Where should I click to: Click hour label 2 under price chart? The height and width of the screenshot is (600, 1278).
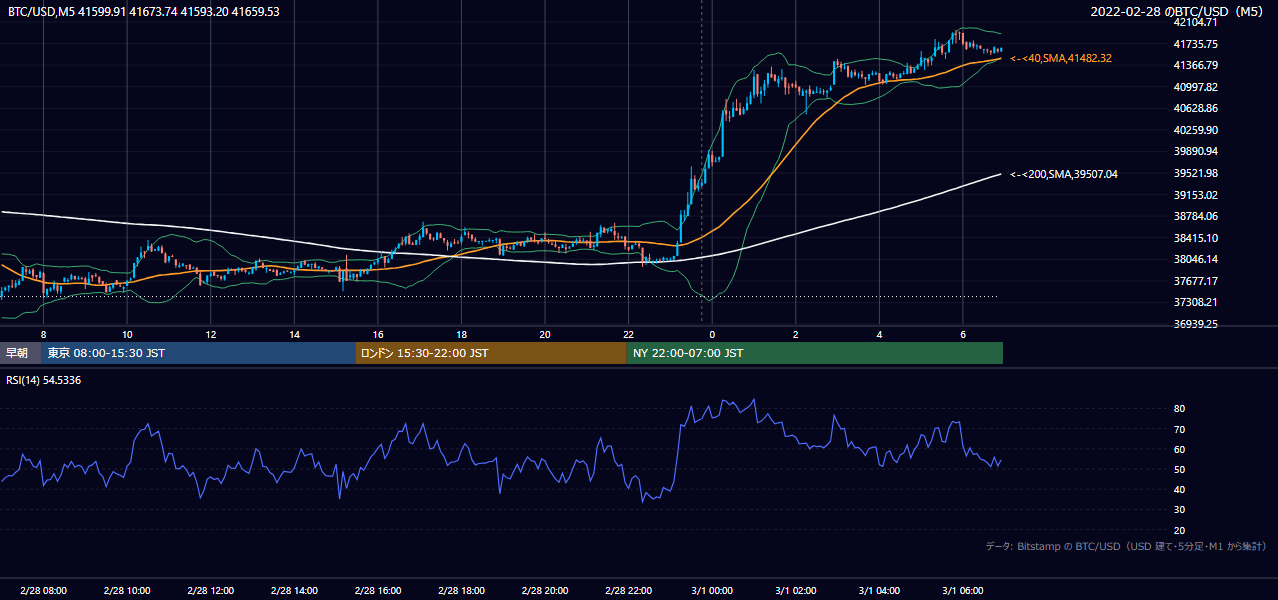pos(795,334)
